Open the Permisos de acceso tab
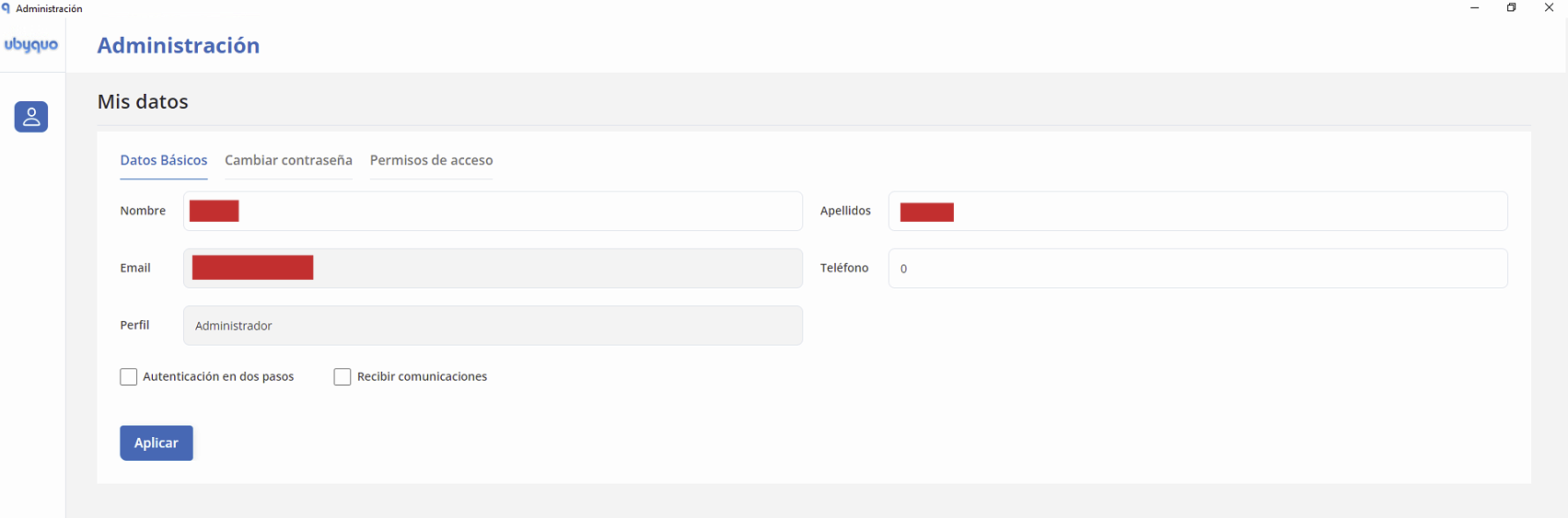The width and height of the screenshot is (1568, 518). [431, 160]
